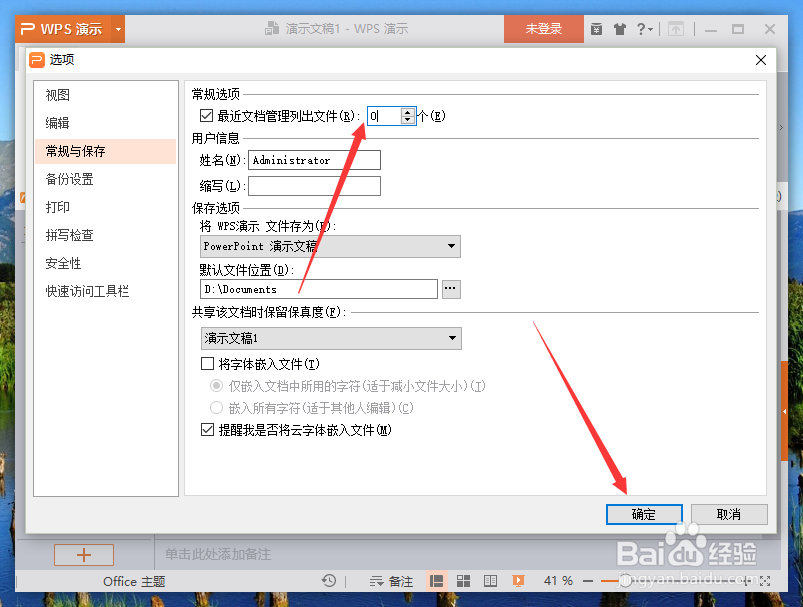Open the WPS 演示 application menu button
The width and height of the screenshot is (803, 607).
(64, 29)
